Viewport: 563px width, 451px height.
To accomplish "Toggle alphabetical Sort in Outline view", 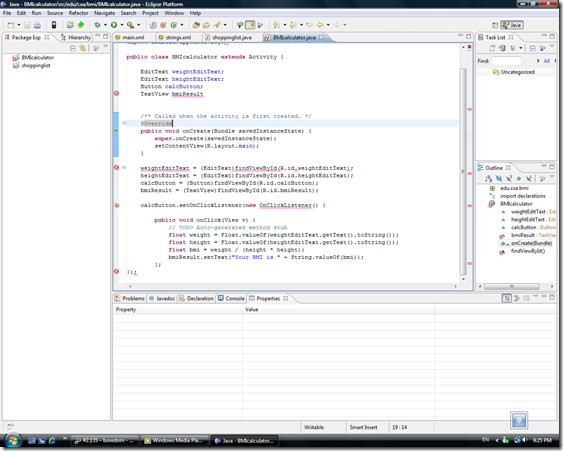I will point(489,178).
